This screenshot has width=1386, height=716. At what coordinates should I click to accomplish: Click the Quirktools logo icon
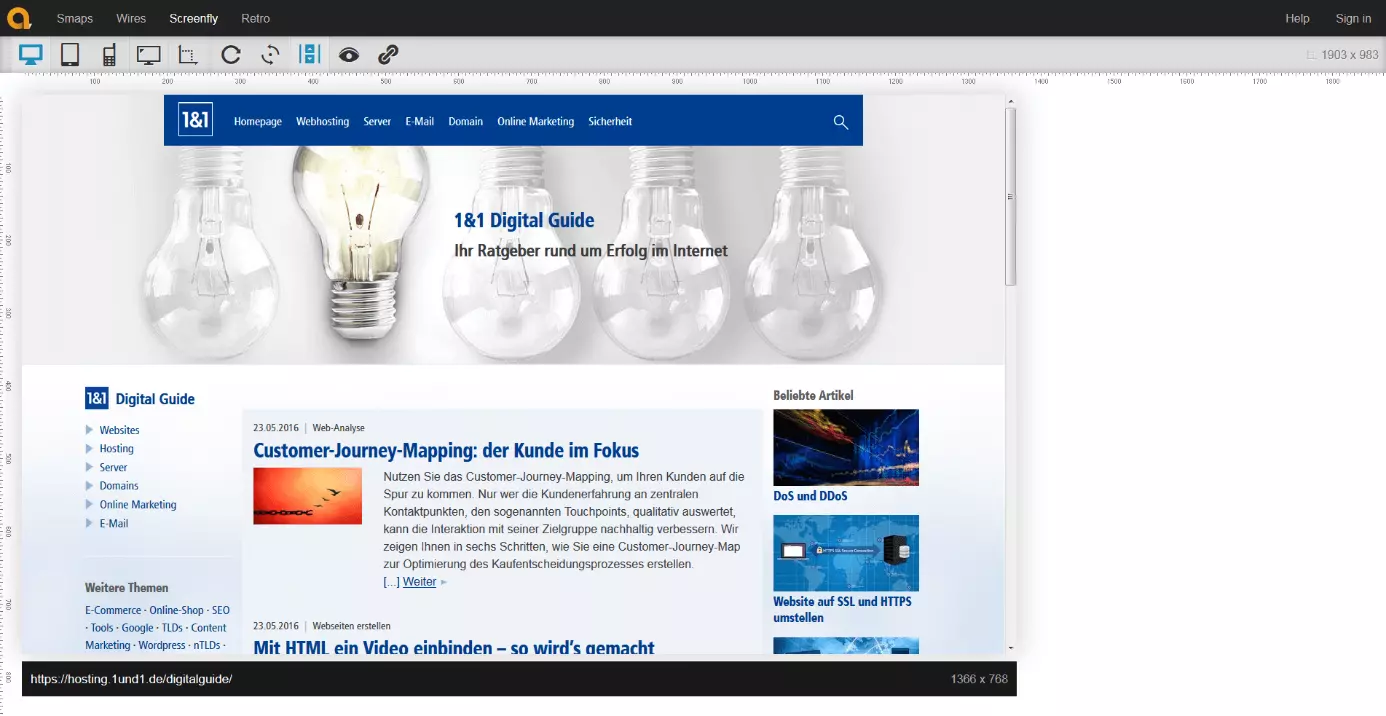point(20,18)
